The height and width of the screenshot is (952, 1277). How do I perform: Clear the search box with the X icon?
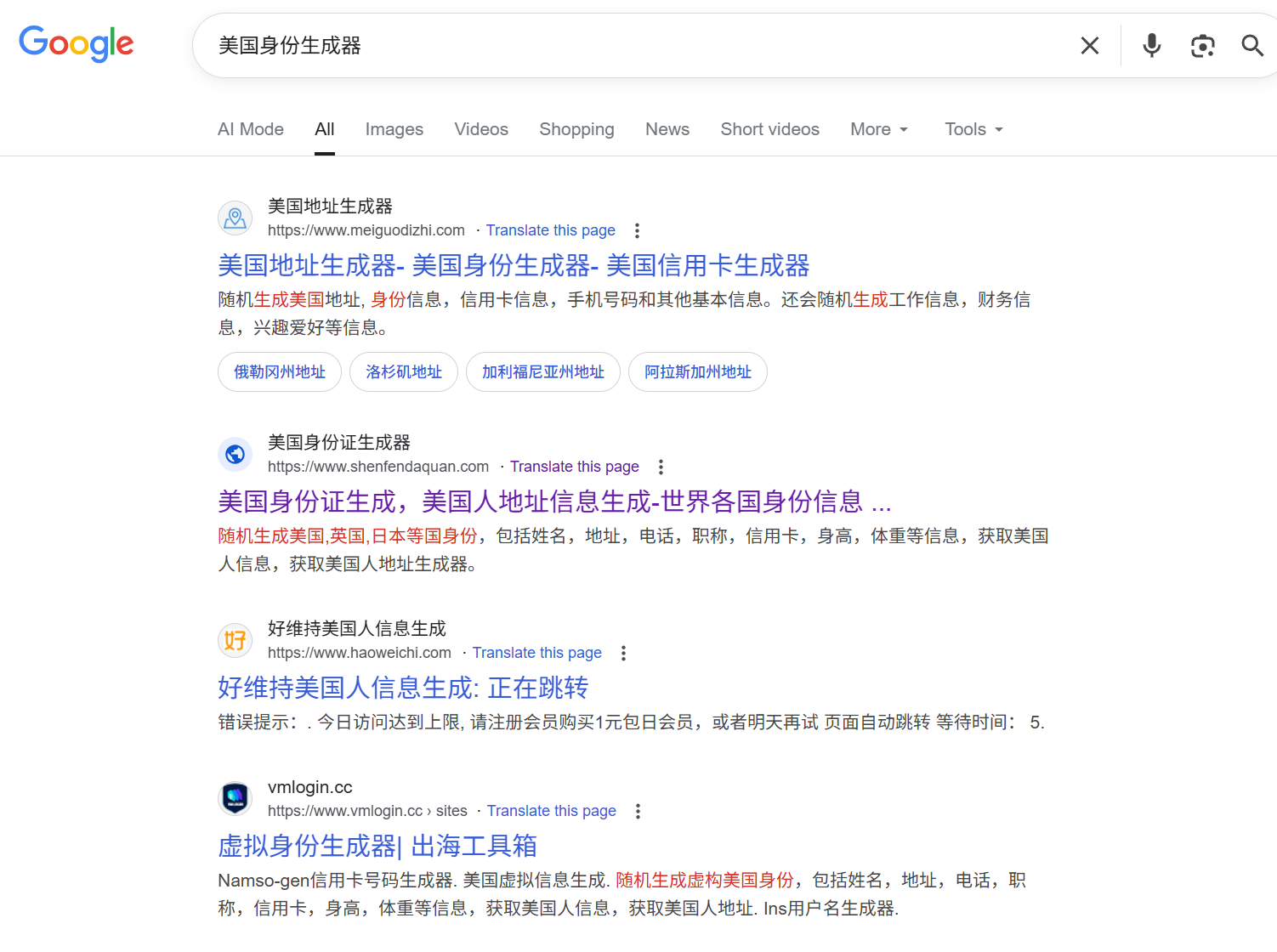(1089, 45)
